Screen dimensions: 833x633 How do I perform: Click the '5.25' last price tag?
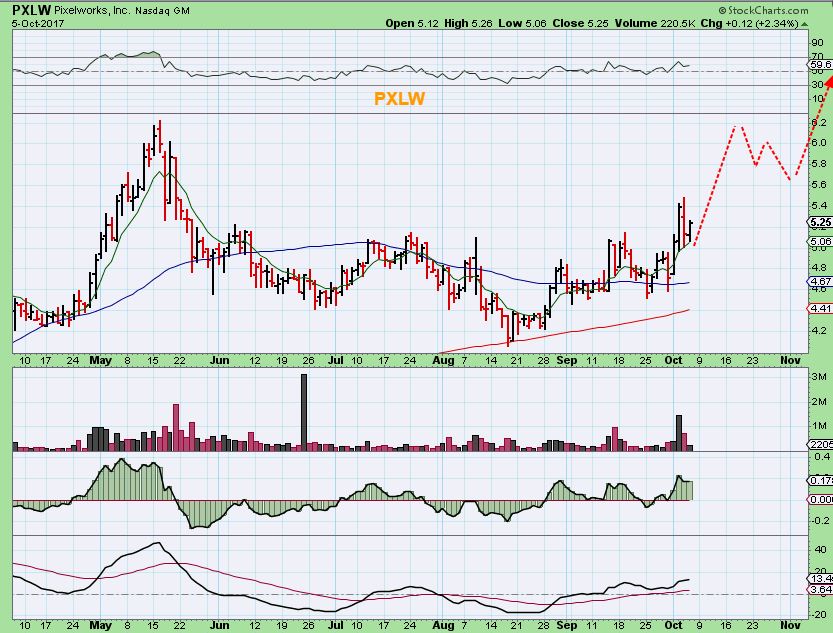click(820, 223)
